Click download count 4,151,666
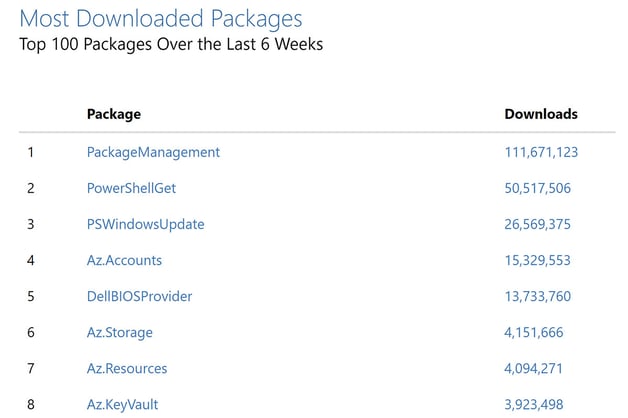 point(534,332)
